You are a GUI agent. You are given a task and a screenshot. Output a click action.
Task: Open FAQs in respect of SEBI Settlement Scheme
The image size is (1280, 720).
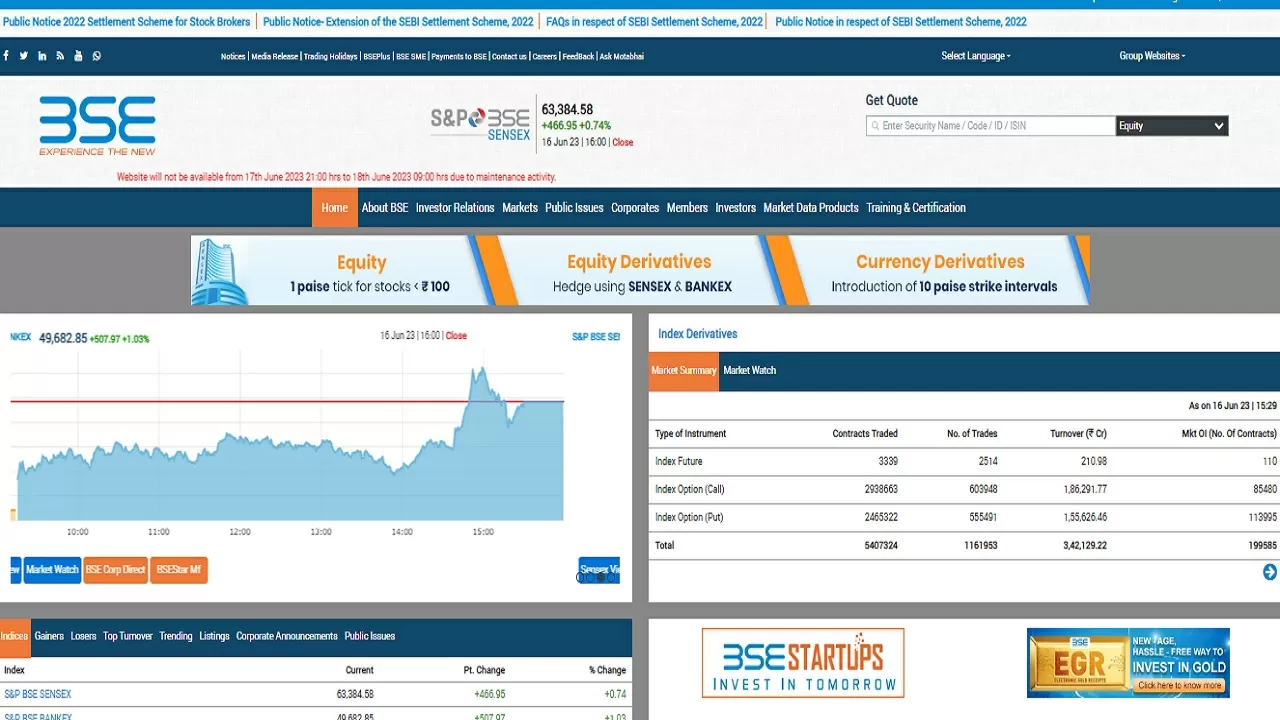[654, 22]
